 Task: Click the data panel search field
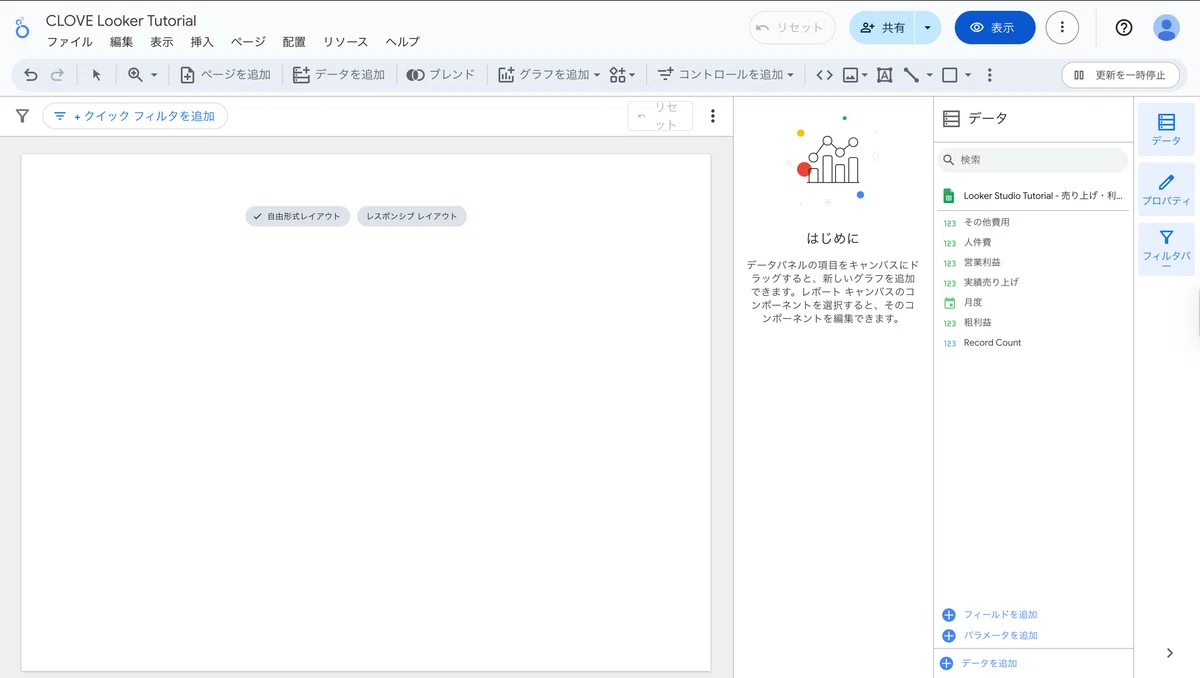[1033, 160]
